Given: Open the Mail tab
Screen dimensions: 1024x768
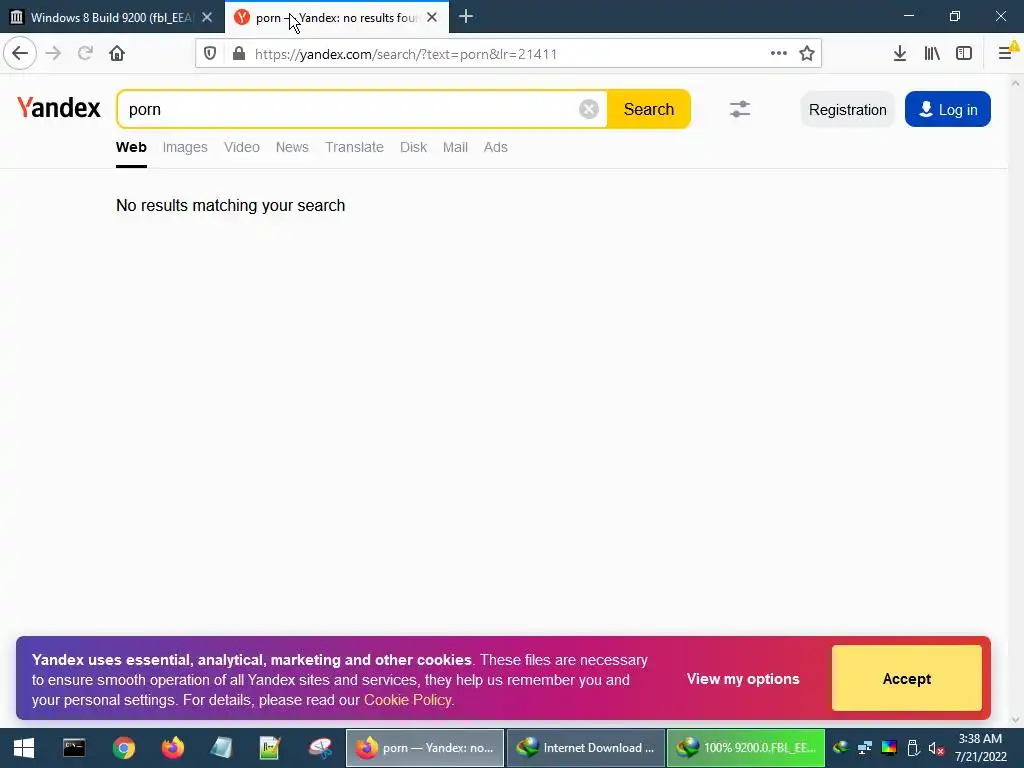Looking at the screenshot, I should [455, 147].
